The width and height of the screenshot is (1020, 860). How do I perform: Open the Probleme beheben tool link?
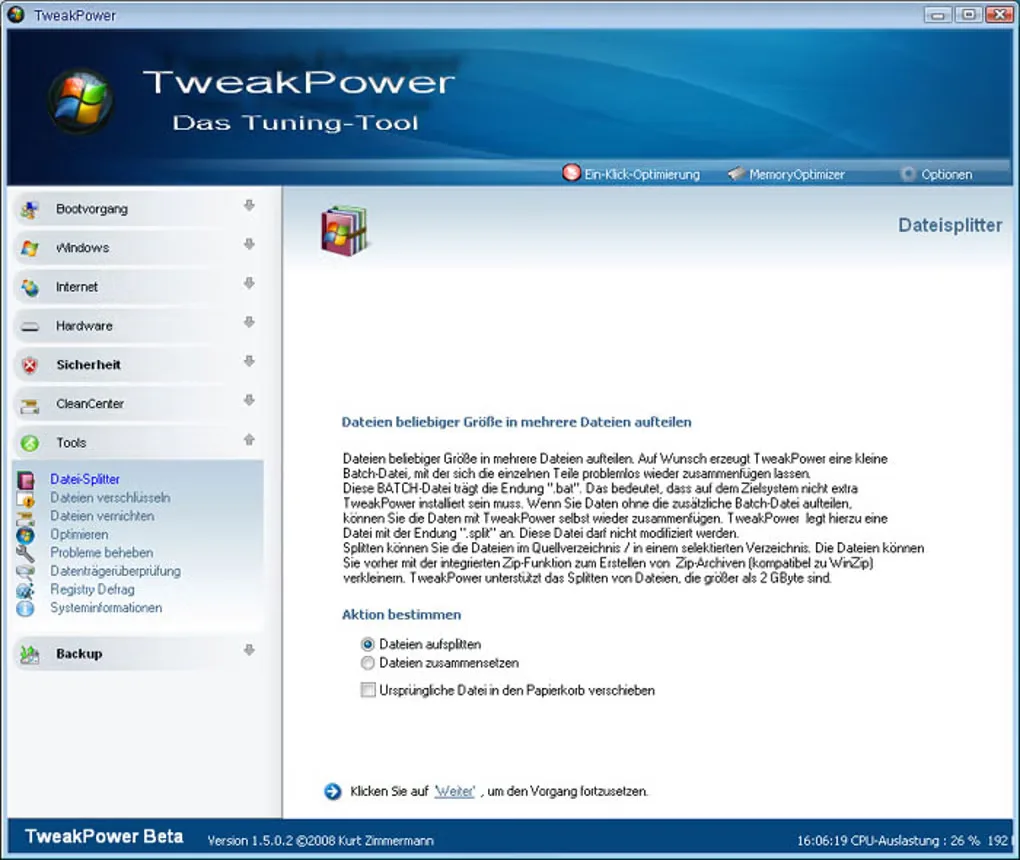point(102,553)
